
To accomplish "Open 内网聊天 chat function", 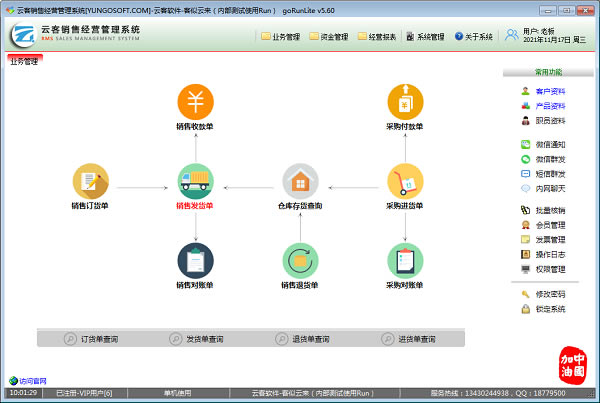I will click(x=550, y=189).
